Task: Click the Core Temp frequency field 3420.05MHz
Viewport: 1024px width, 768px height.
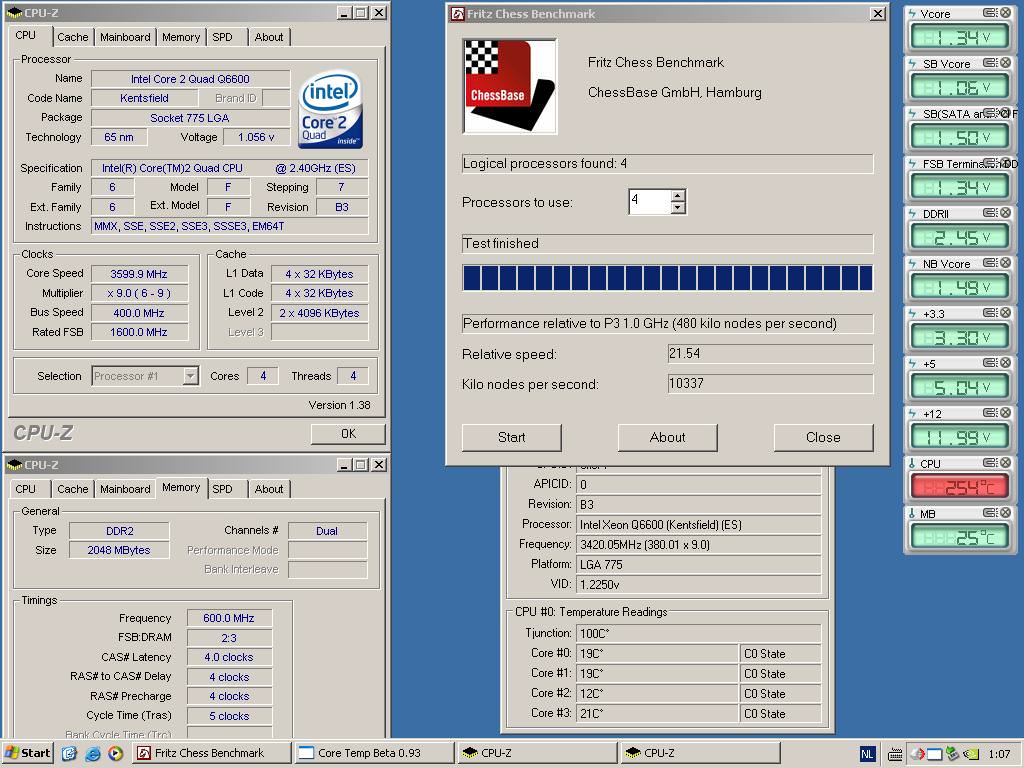Action: click(x=699, y=545)
